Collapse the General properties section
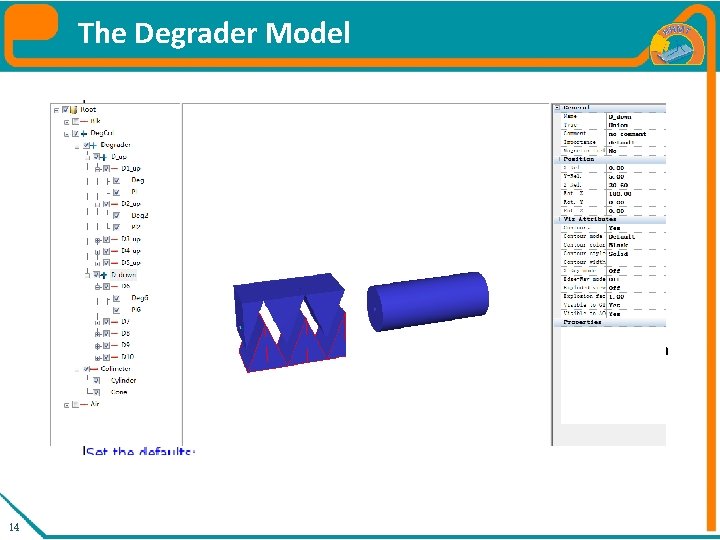The image size is (720, 540). 557,107
